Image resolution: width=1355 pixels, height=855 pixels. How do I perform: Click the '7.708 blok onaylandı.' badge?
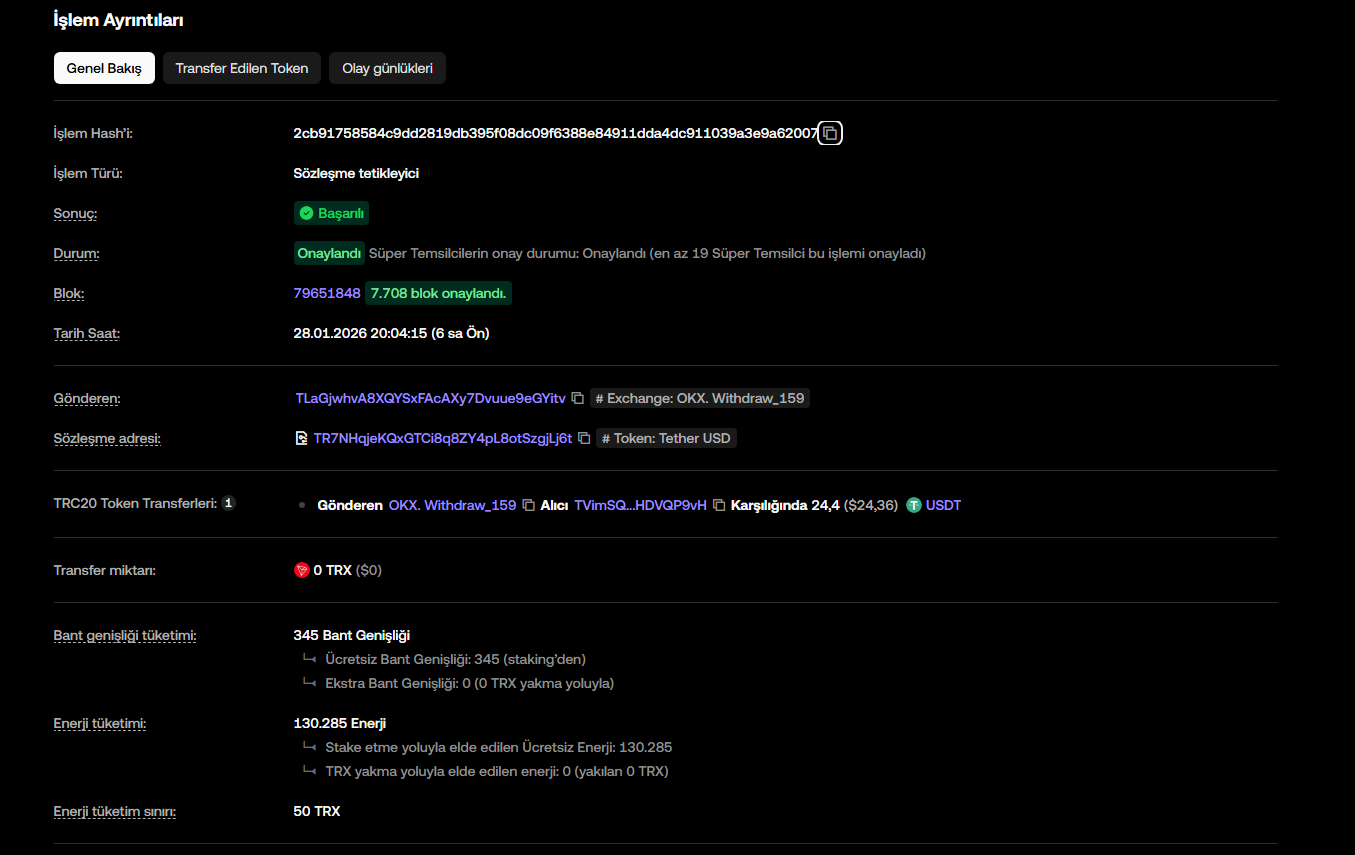pyautogui.click(x=439, y=293)
